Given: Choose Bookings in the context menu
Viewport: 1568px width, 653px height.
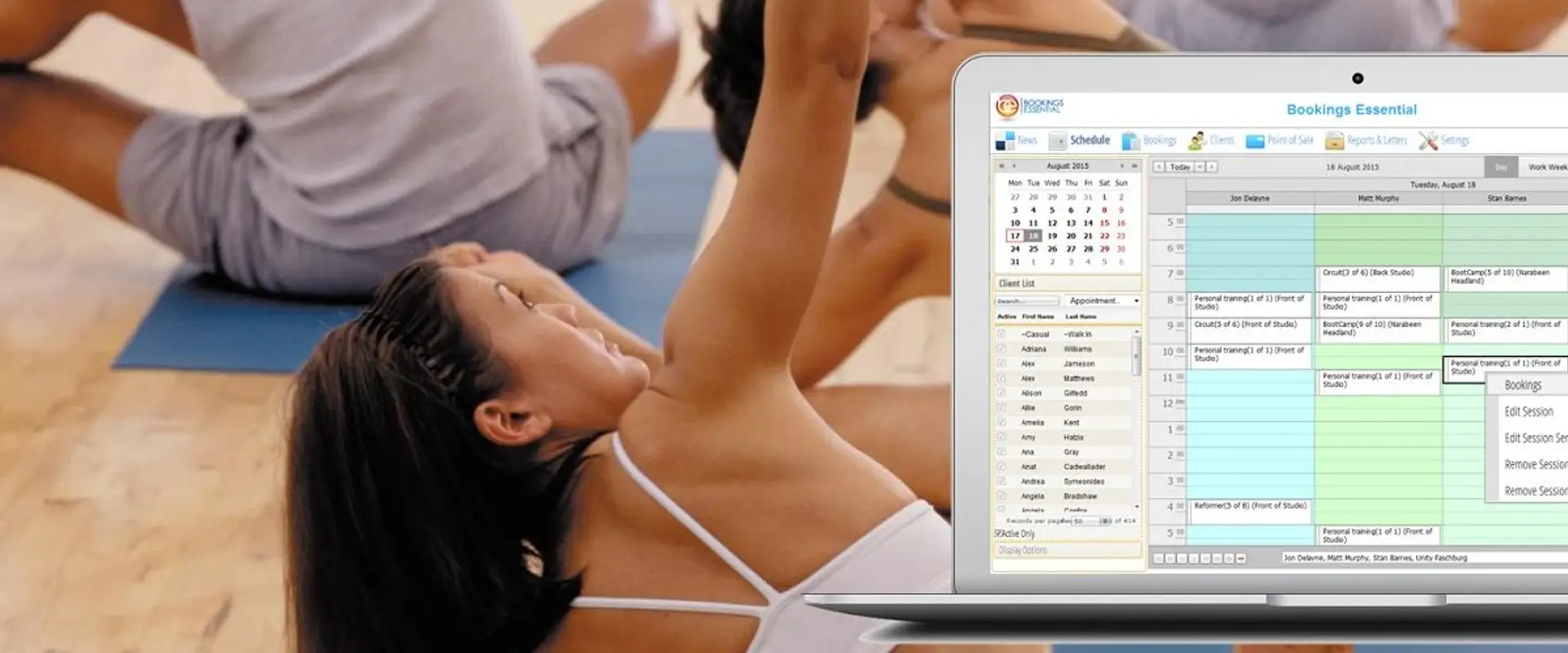Looking at the screenshot, I should tap(1523, 385).
